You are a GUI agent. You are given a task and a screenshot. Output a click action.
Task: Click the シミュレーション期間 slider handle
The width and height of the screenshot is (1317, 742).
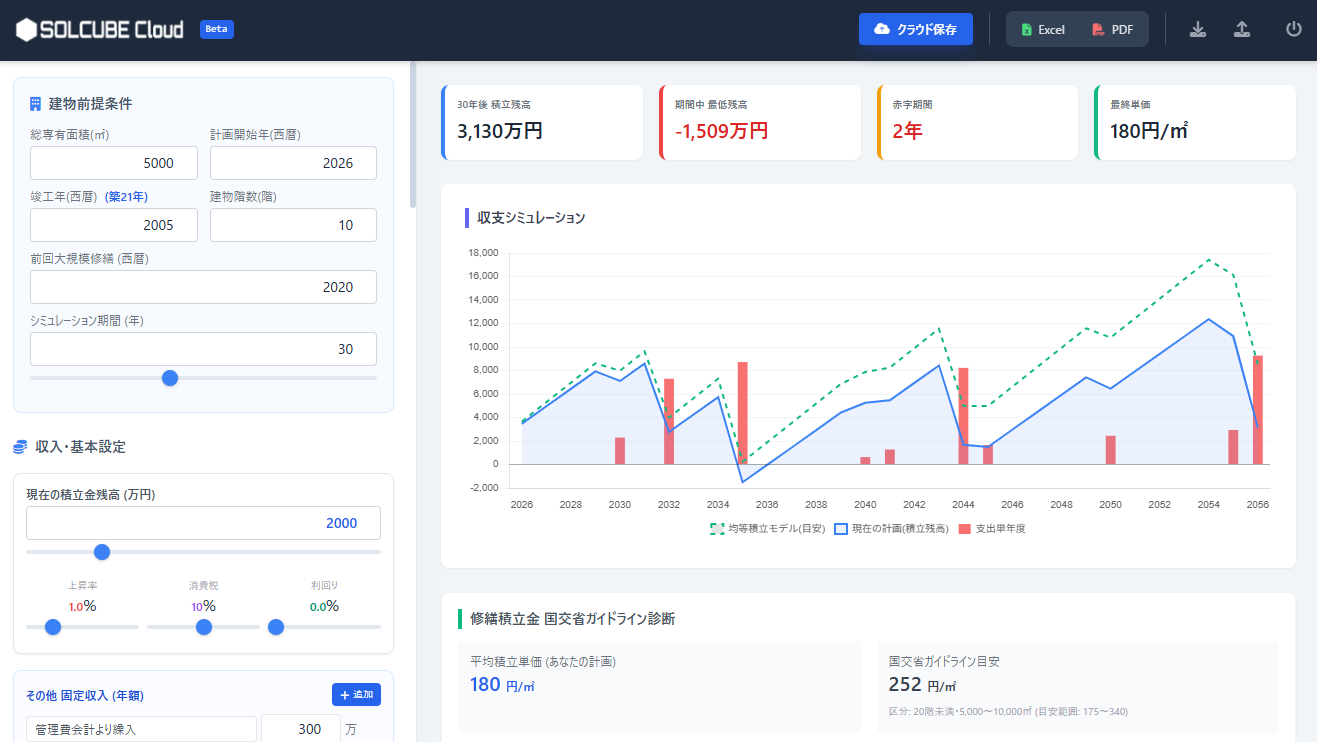point(170,378)
